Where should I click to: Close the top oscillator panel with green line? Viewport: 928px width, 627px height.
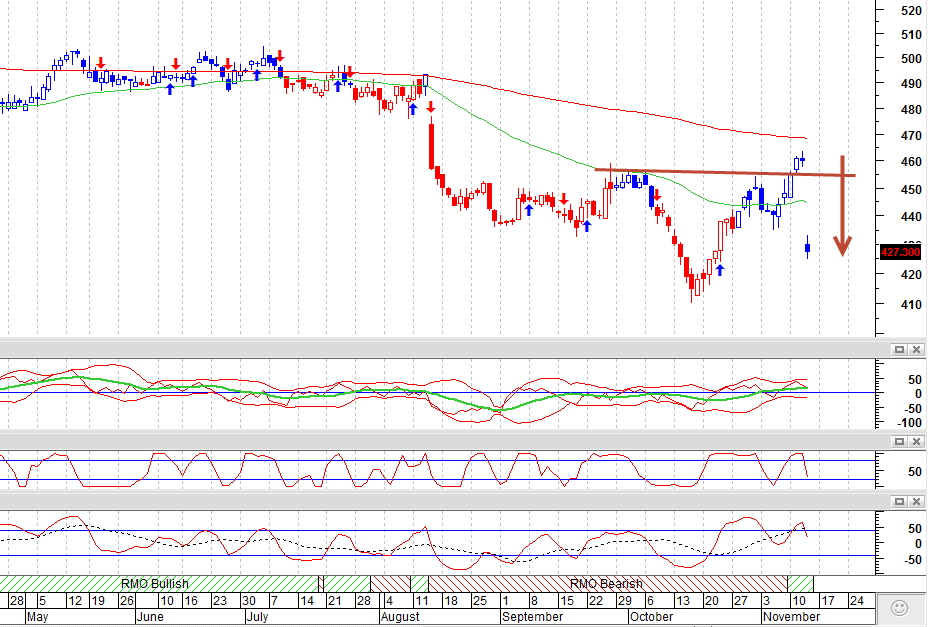[916, 349]
